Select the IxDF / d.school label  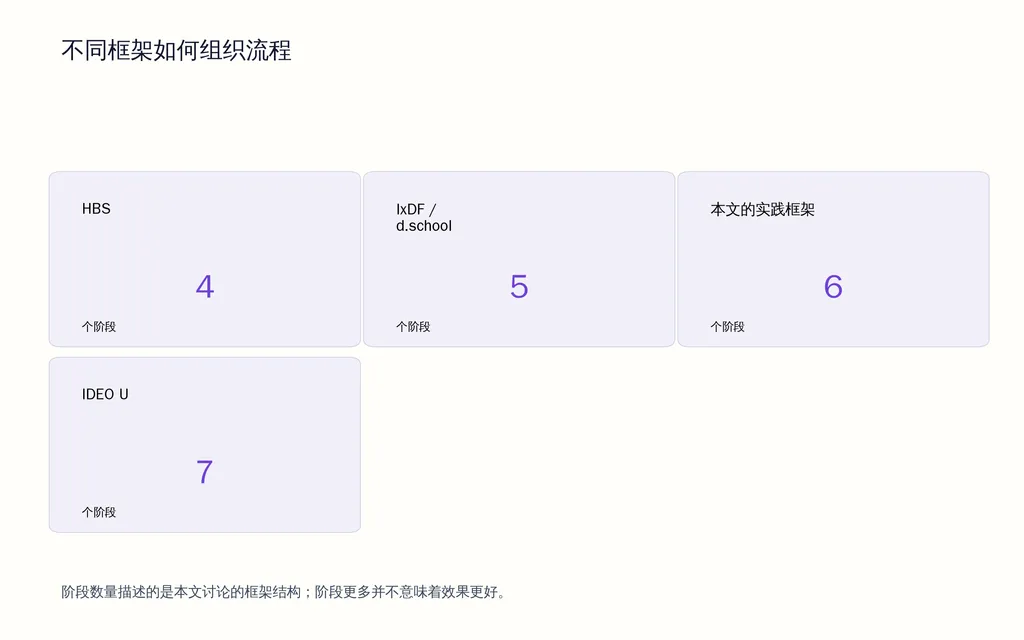[424, 217]
